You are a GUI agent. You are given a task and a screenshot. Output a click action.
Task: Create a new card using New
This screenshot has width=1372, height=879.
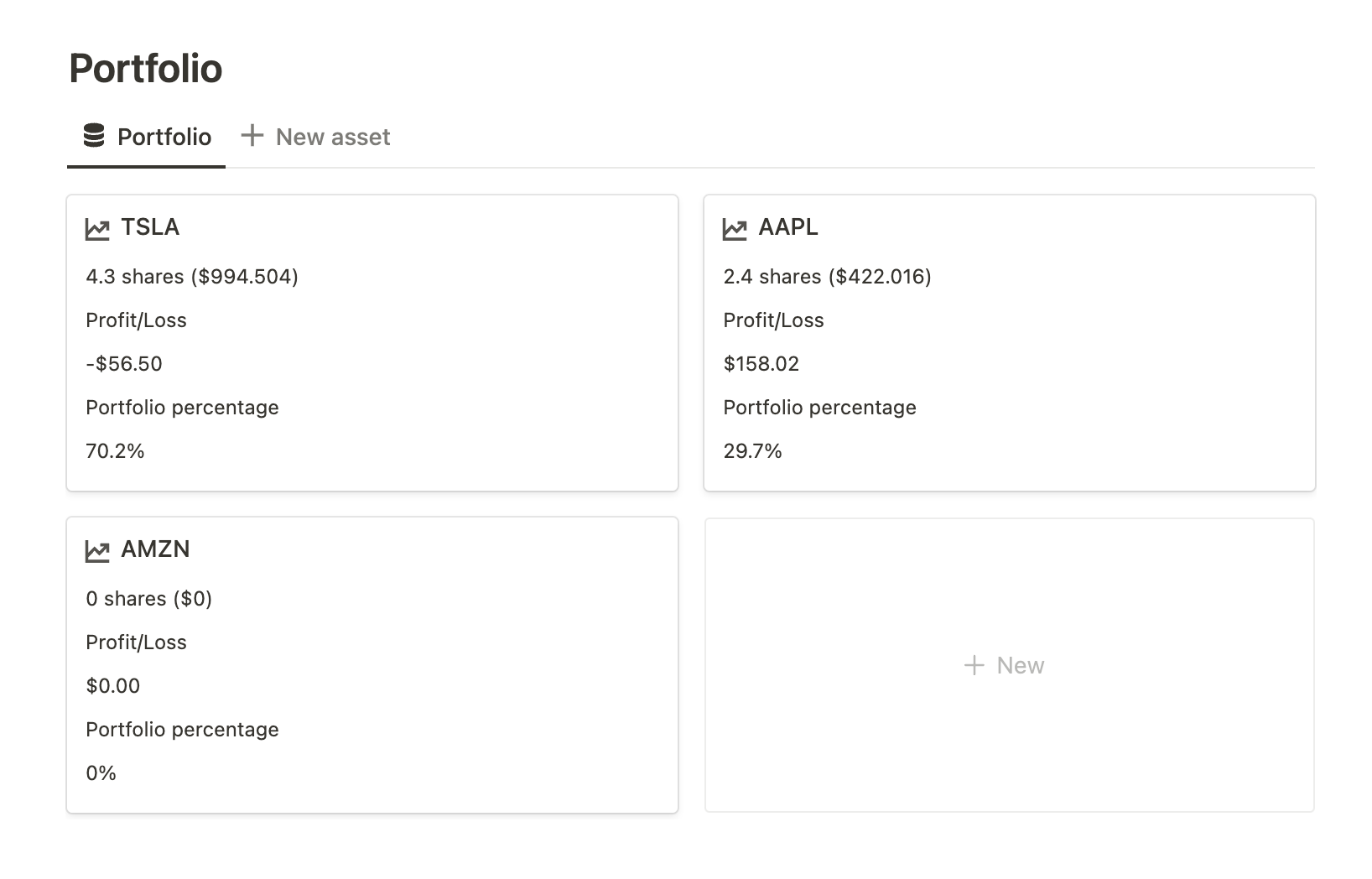pyautogui.click(x=1010, y=665)
